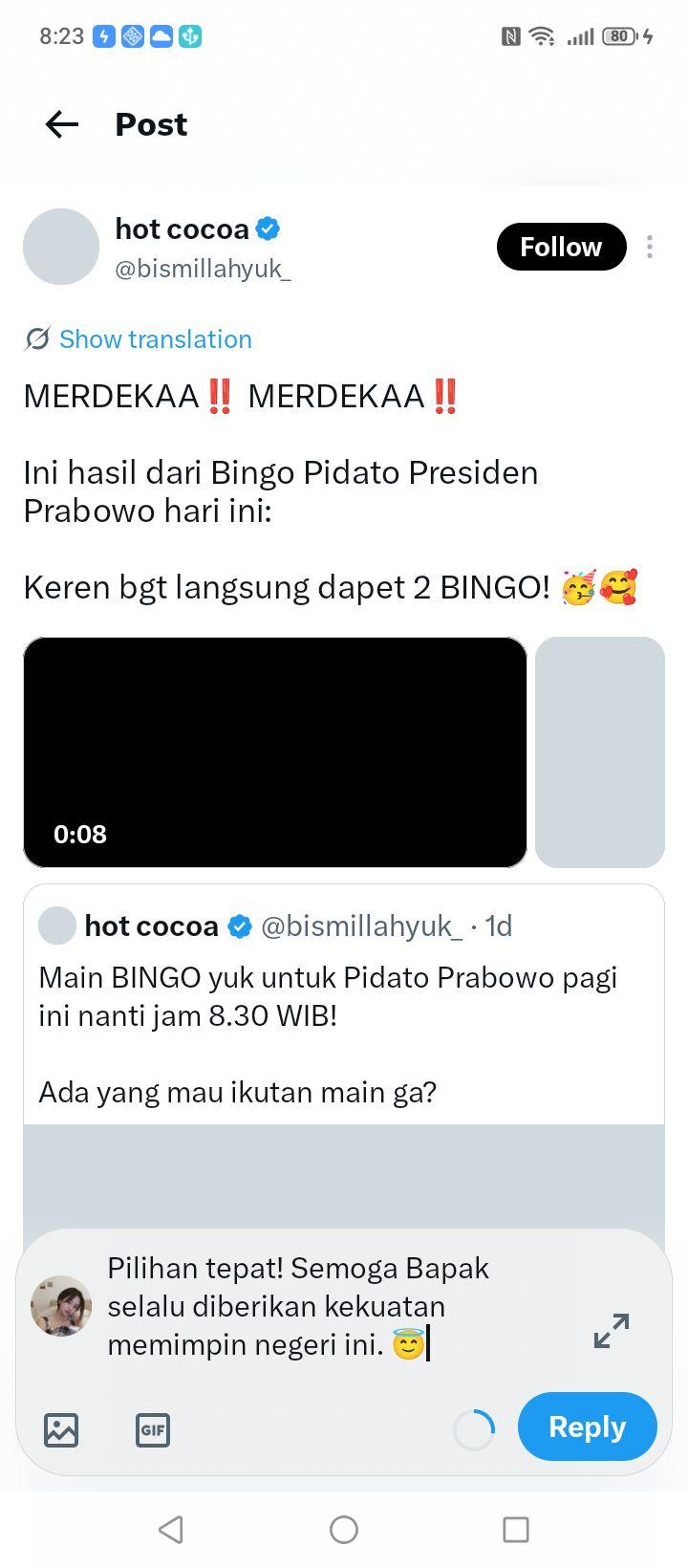Open the GIF picker in reply box
The height and width of the screenshot is (1568, 688).
coord(153,1430)
